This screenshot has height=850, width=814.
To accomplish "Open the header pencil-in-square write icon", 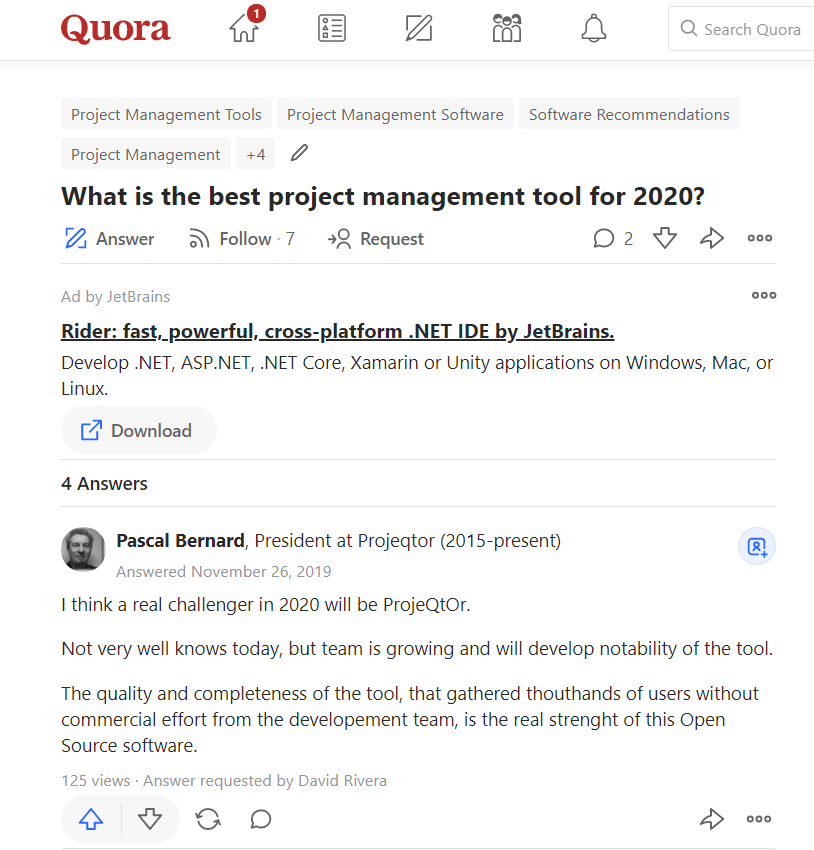I will (419, 28).
